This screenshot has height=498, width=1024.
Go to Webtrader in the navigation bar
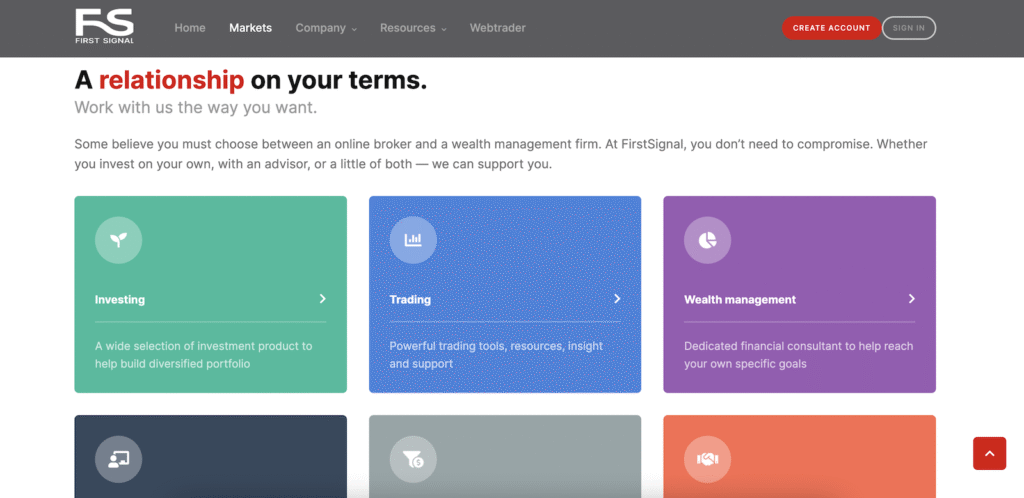click(498, 28)
